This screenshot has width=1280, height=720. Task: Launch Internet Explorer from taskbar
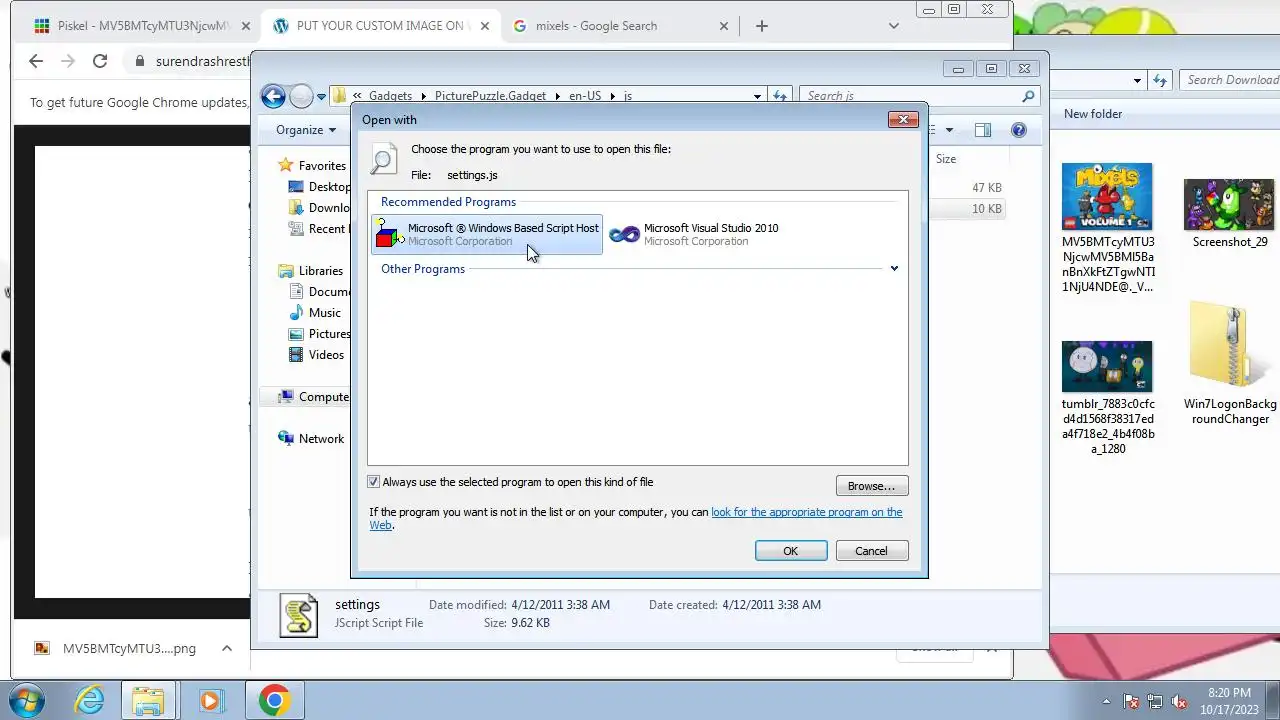click(89, 700)
